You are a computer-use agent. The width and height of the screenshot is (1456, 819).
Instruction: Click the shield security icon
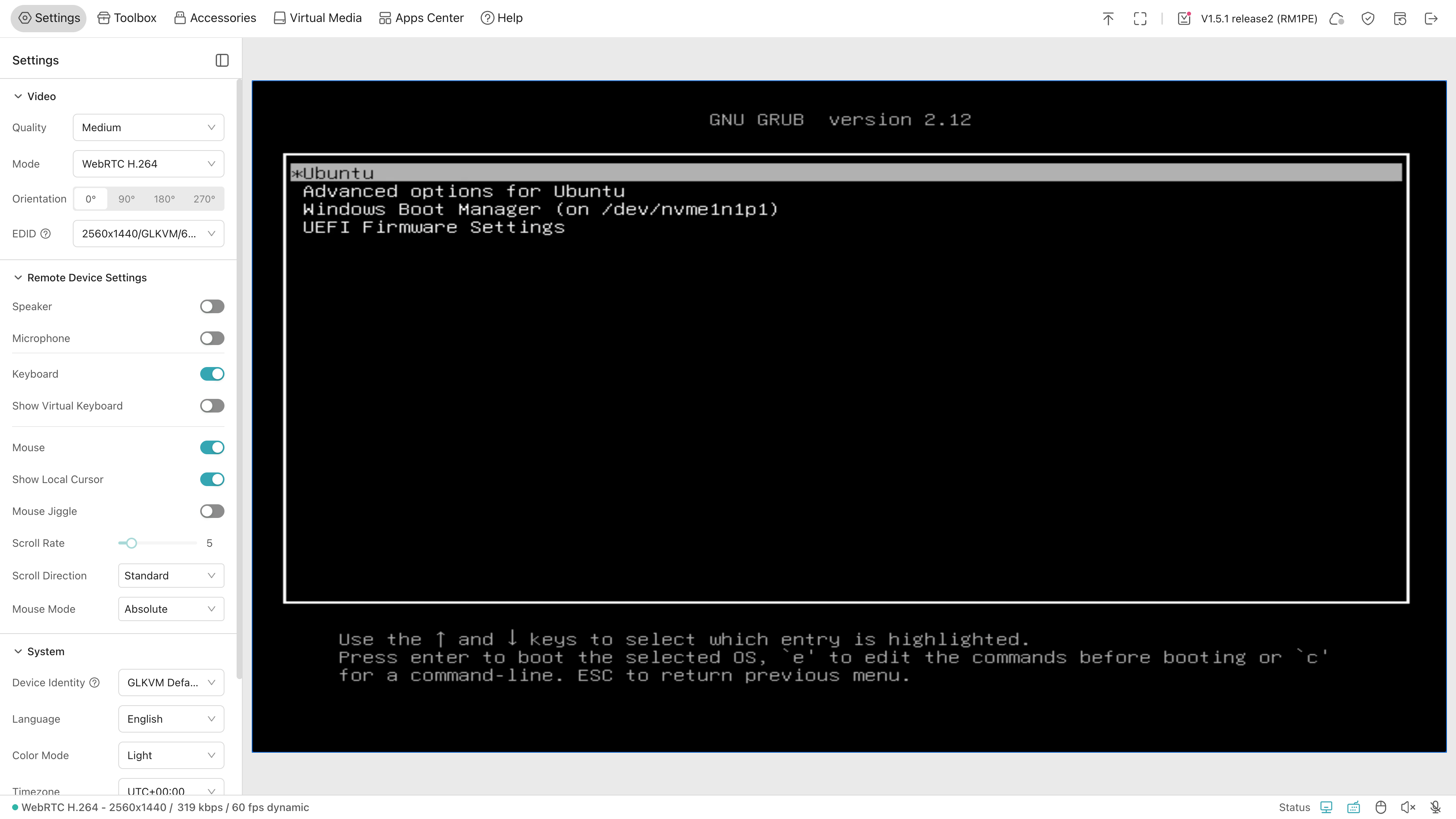tap(1368, 18)
